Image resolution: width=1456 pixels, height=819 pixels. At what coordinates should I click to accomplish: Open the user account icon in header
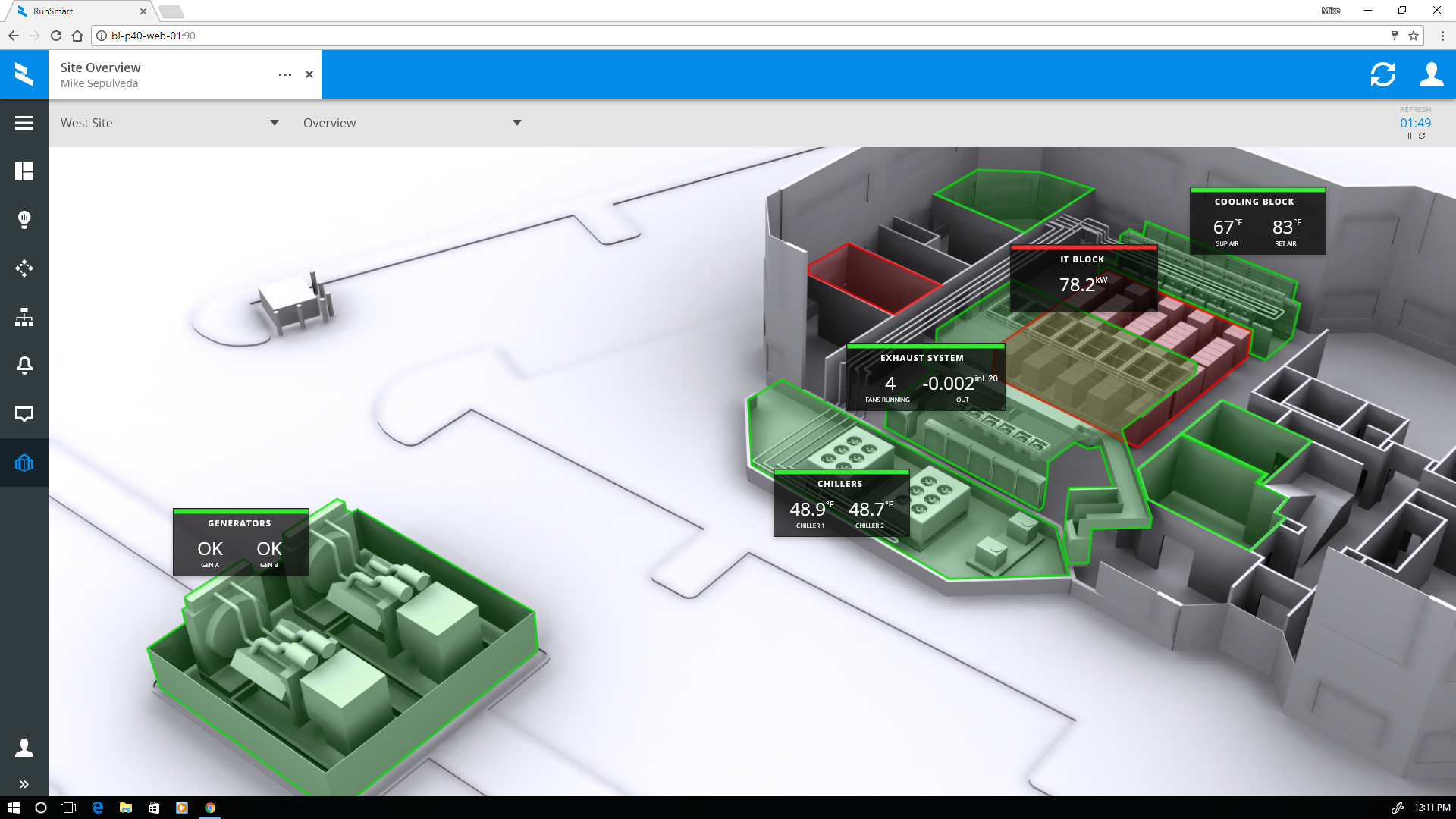click(x=1431, y=74)
